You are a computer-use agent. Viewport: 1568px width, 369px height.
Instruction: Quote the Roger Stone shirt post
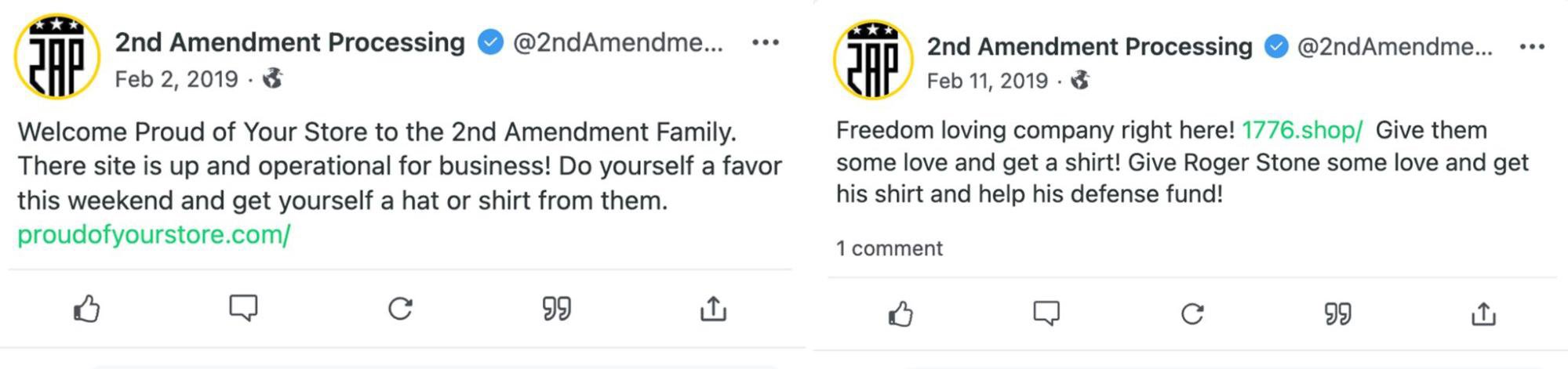[1337, 314]
